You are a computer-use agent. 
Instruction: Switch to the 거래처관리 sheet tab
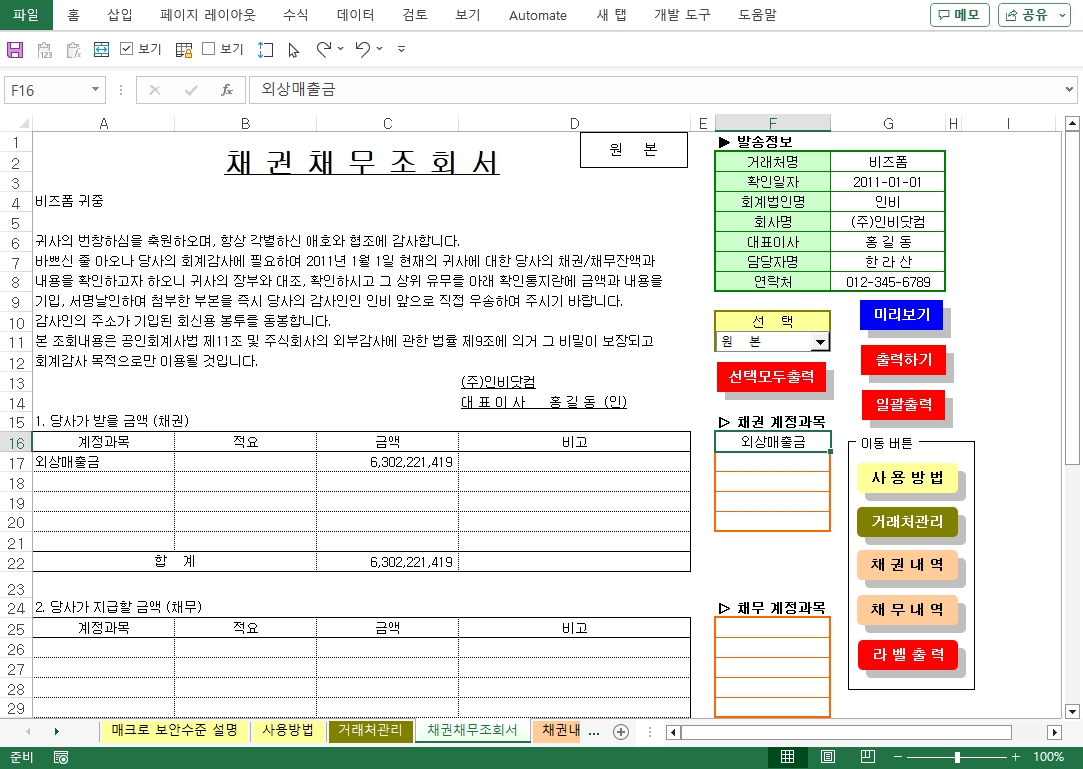(370, 731)
